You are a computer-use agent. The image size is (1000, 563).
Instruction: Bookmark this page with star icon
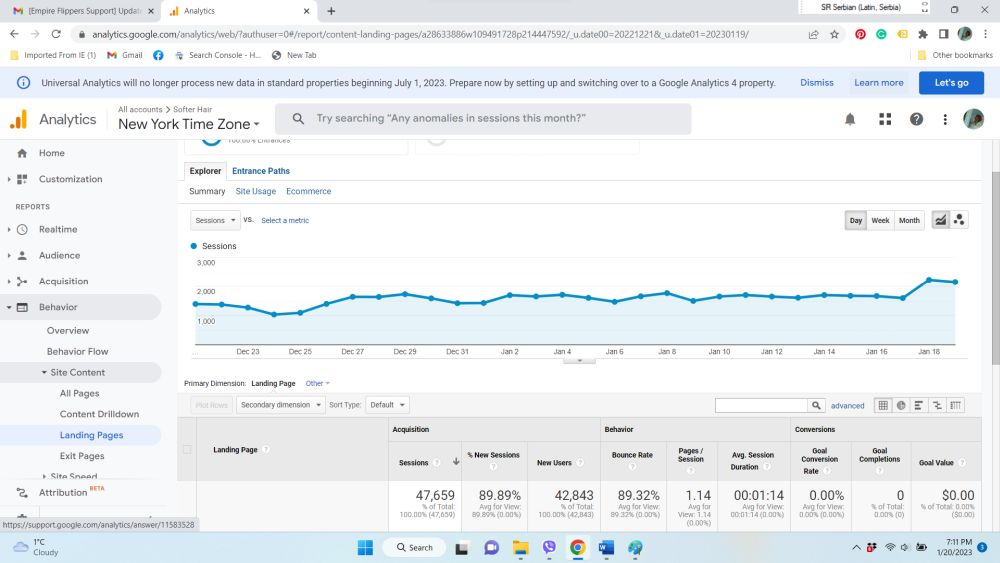(x=834, y=34)
